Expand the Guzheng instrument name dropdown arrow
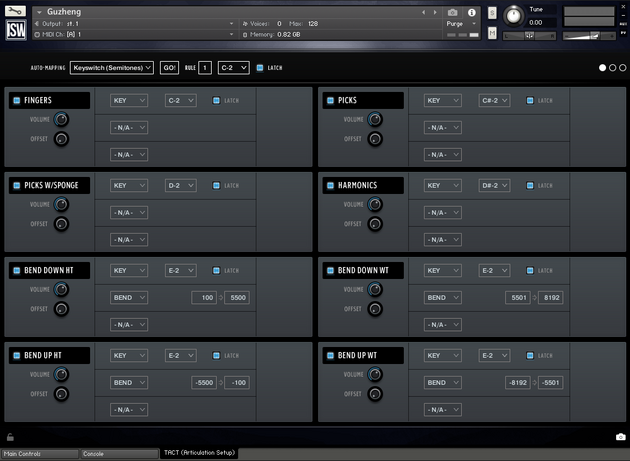The image size is (630, 461). point(39,12)
